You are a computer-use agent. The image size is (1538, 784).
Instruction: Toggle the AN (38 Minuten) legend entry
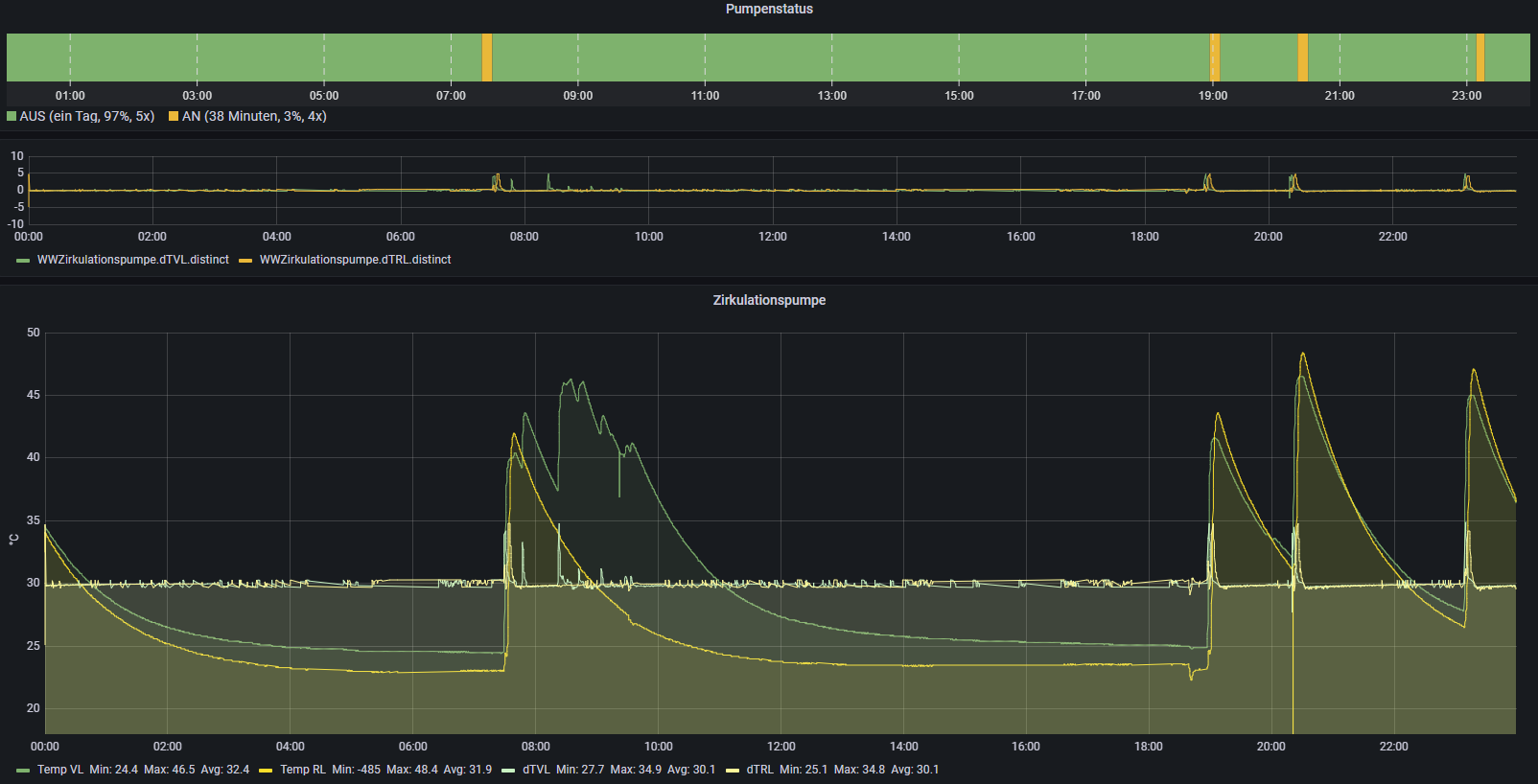pos(254,116)
